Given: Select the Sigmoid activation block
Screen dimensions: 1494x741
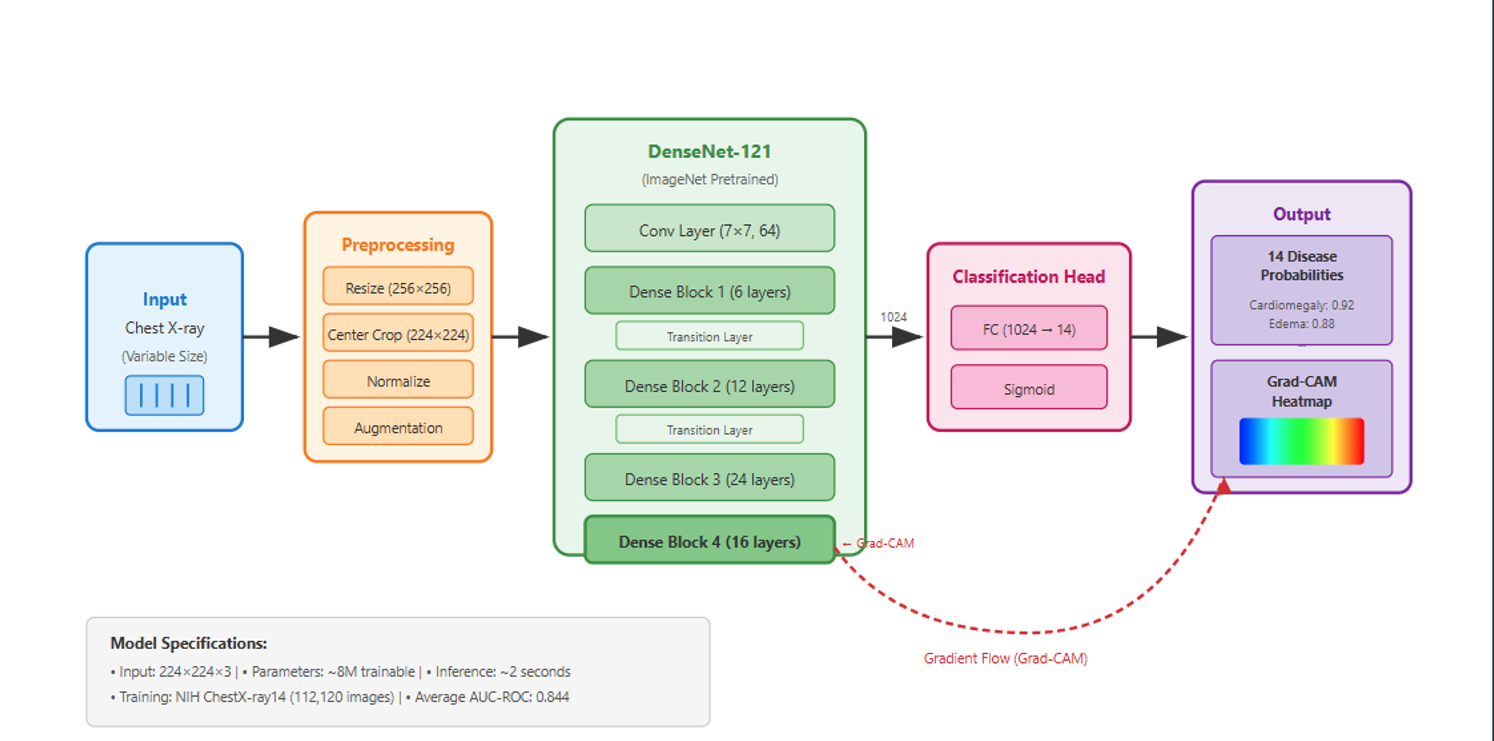Looking at the screenshot, I should click(1028, 387).
